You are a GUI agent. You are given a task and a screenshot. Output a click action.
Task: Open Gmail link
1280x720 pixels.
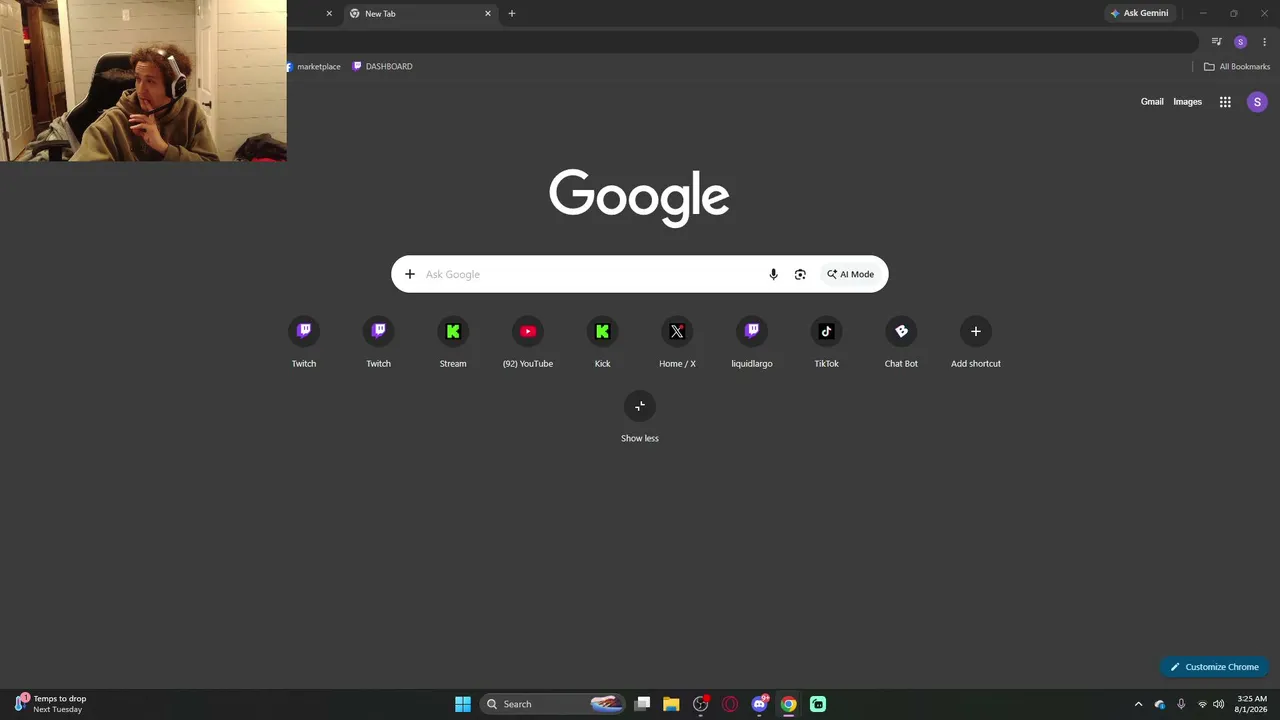[1152, 102]
